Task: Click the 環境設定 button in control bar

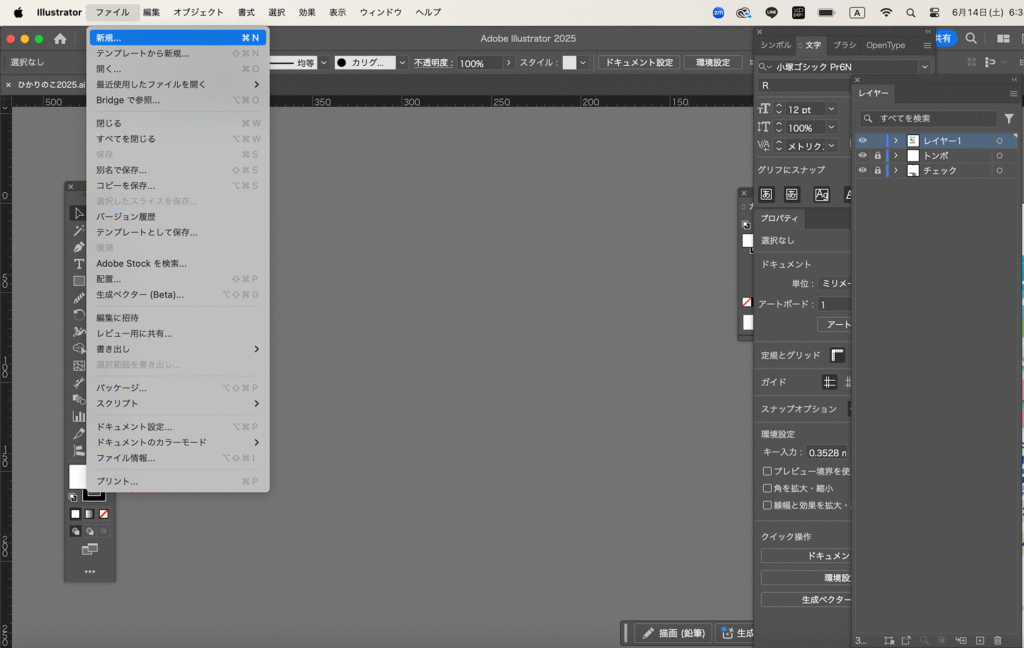Action: (x=713, y=63)
